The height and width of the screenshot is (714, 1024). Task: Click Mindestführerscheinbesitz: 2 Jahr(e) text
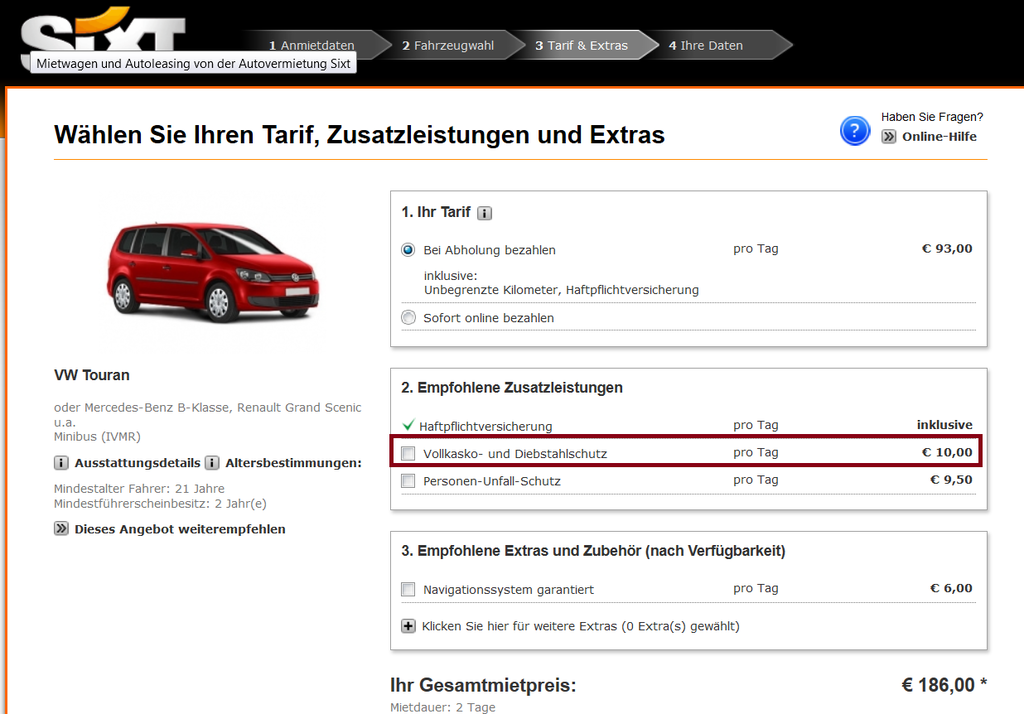[x=160, y=504]
